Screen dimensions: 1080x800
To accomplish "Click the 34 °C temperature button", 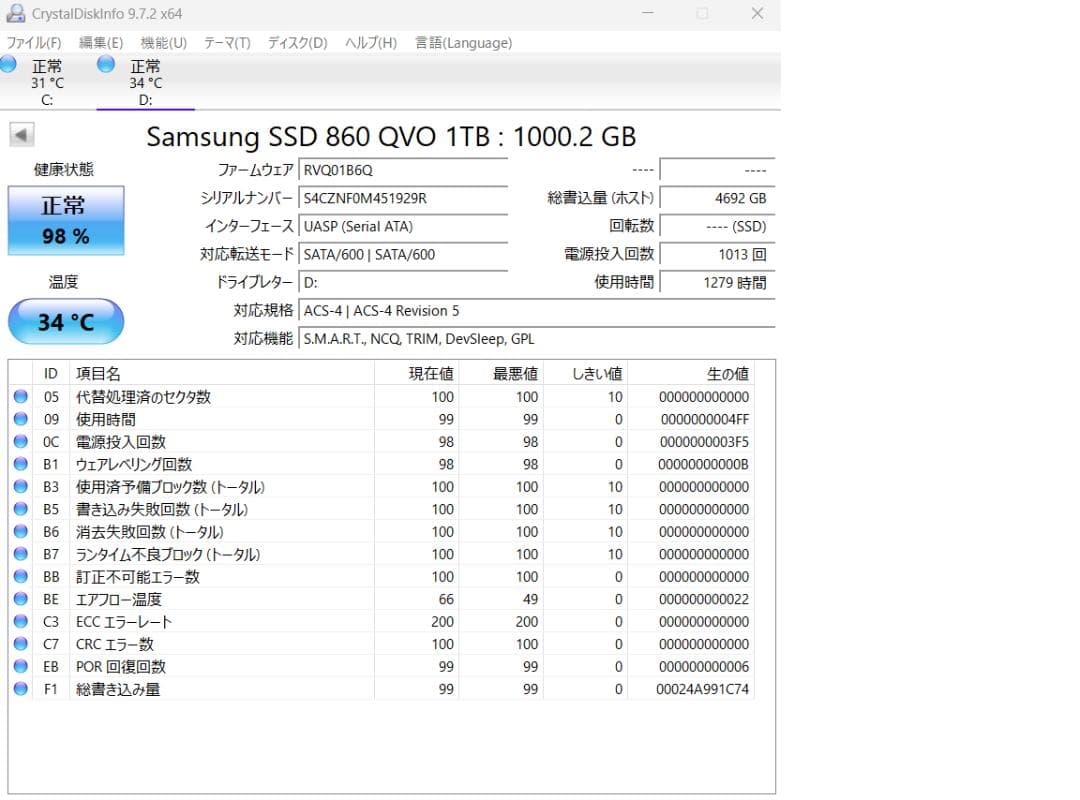I will tap(66, 321).
